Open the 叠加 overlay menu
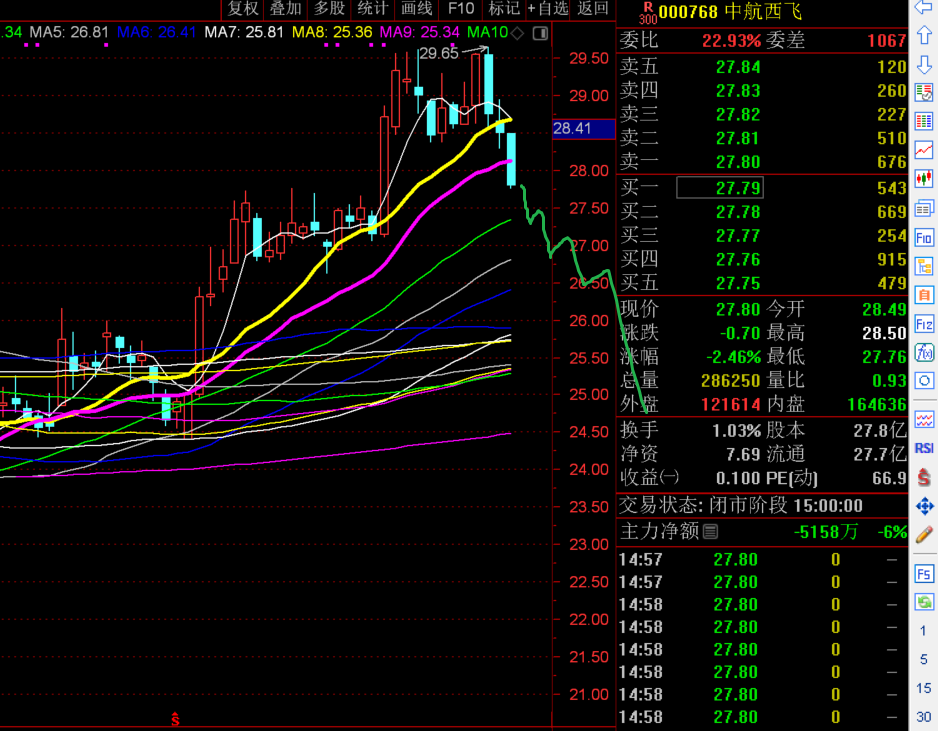This screenshot has height=731, width=938. pyautogui.click(x=285, y=9)
